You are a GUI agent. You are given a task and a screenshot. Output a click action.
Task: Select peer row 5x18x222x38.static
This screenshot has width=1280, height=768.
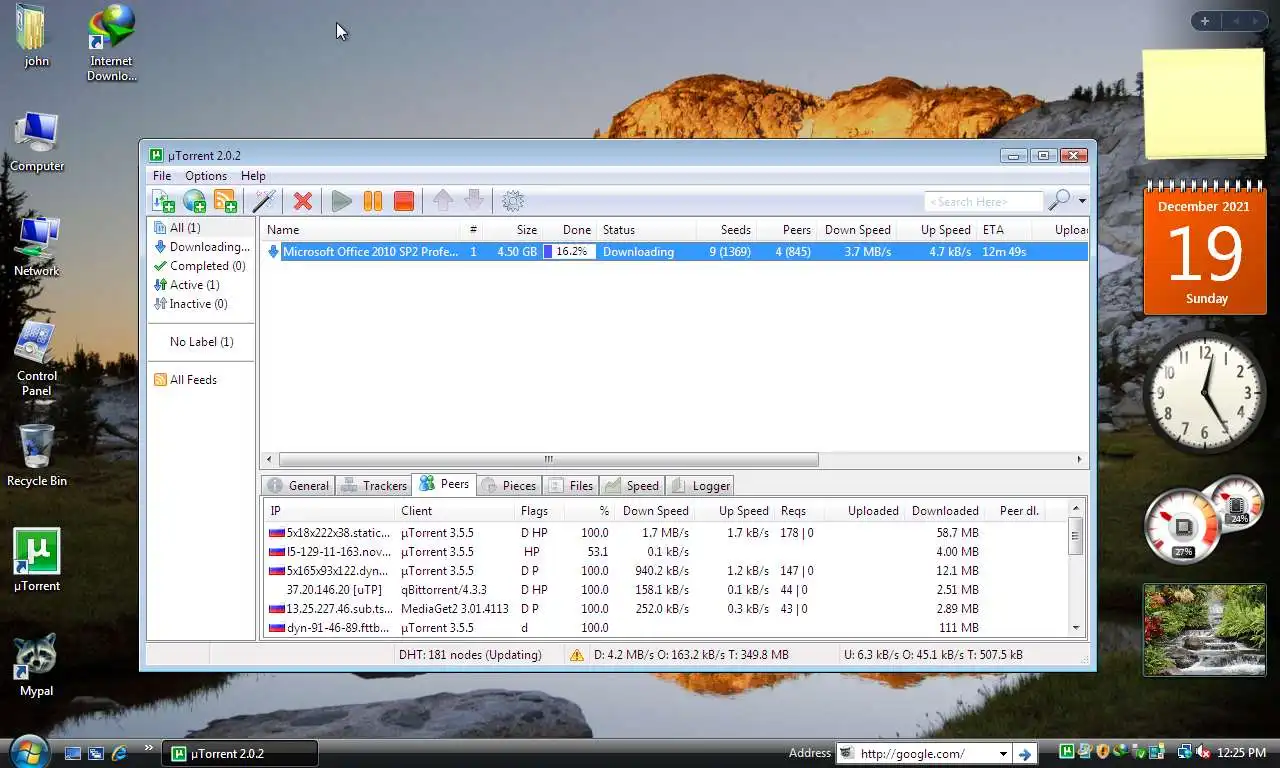point(665,533)
